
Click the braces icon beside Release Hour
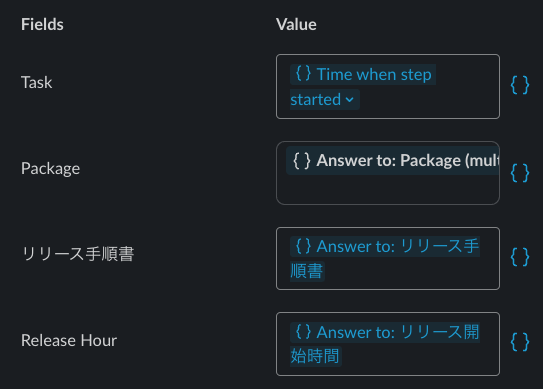[520, 342]
